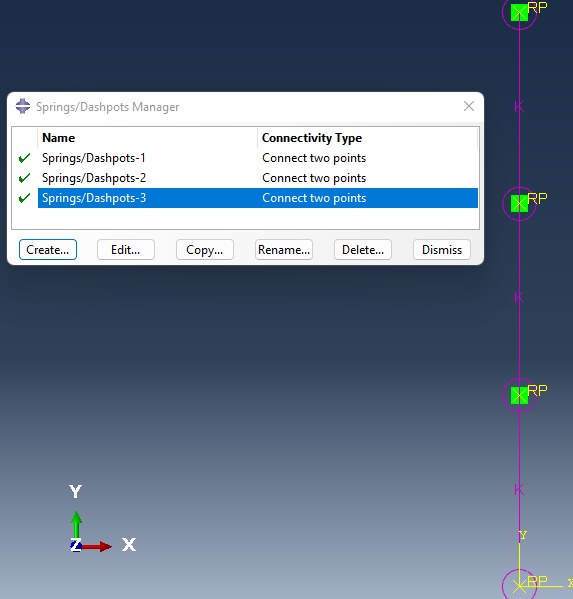
Task: Toggle green checkmark for Springs/Dashpots-1
Action: [x=24, y=158]
